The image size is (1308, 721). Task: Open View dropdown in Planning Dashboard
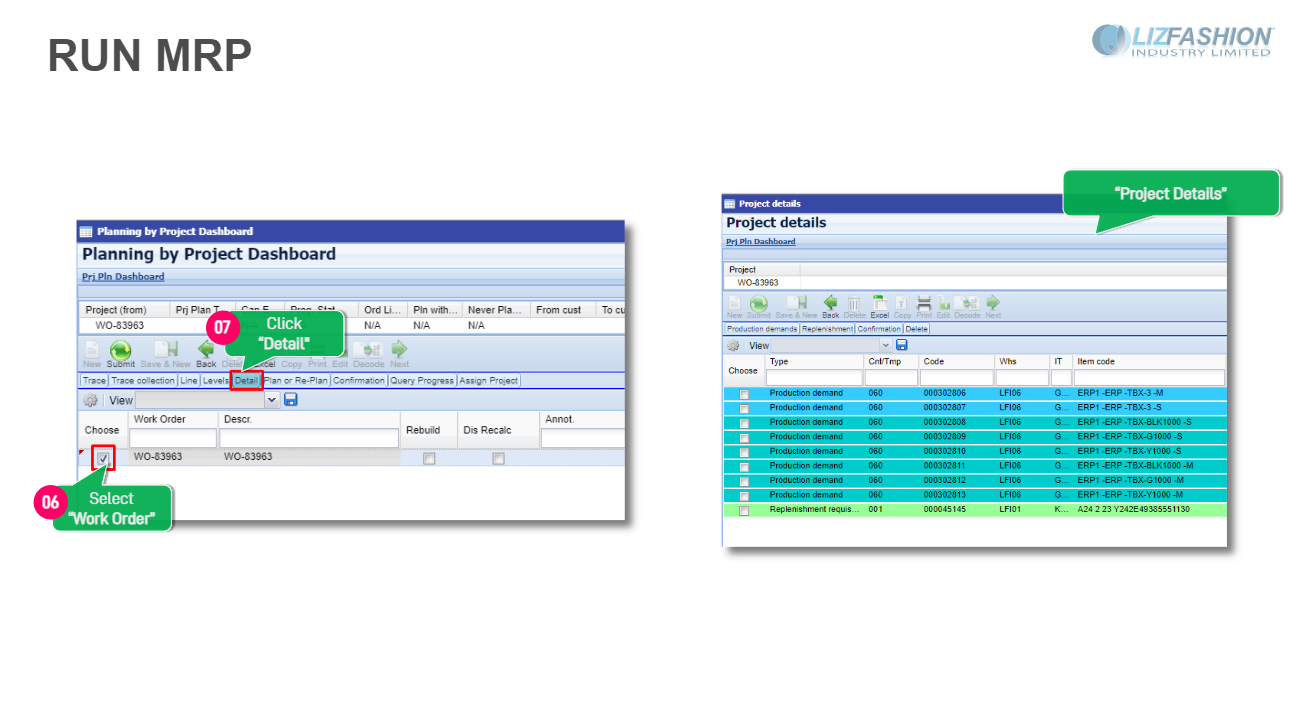tap(271, 400)
